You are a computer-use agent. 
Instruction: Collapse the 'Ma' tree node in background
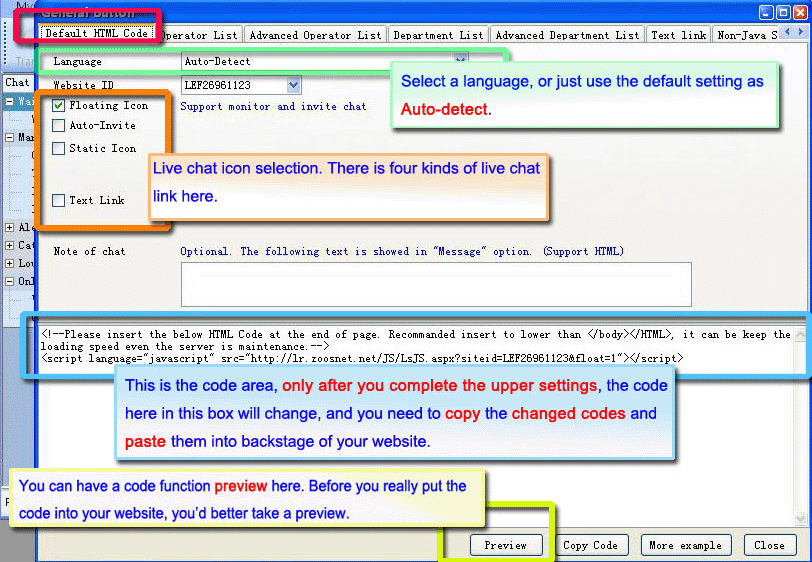point(9,137)
